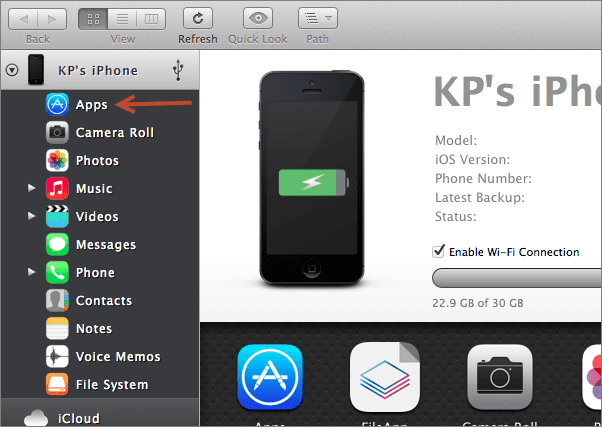Open the App Store icon in sidebar
Screen dimensions: 602x427
click(x=57, y=104)
